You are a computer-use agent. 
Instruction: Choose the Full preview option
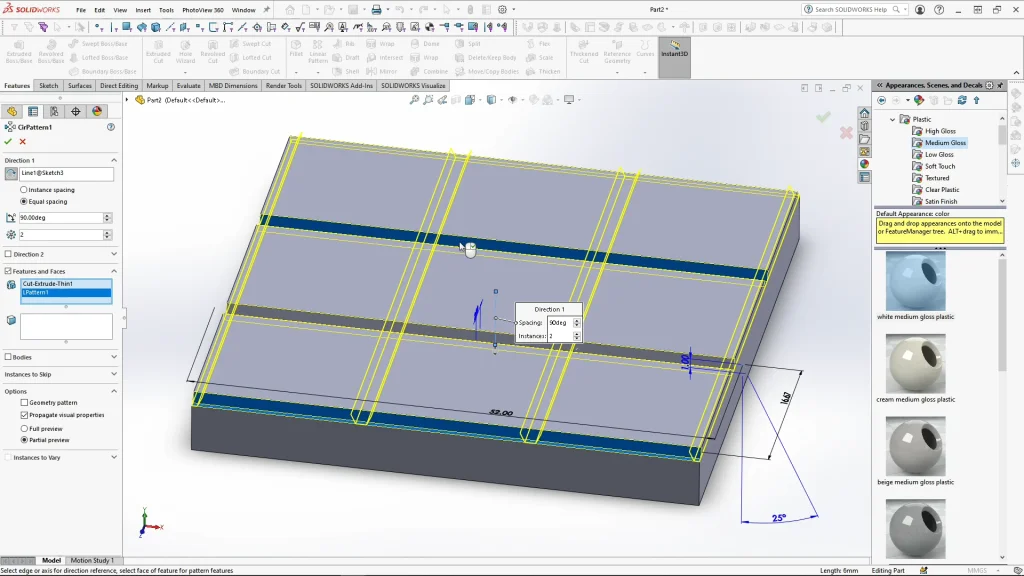coord(24,428)
